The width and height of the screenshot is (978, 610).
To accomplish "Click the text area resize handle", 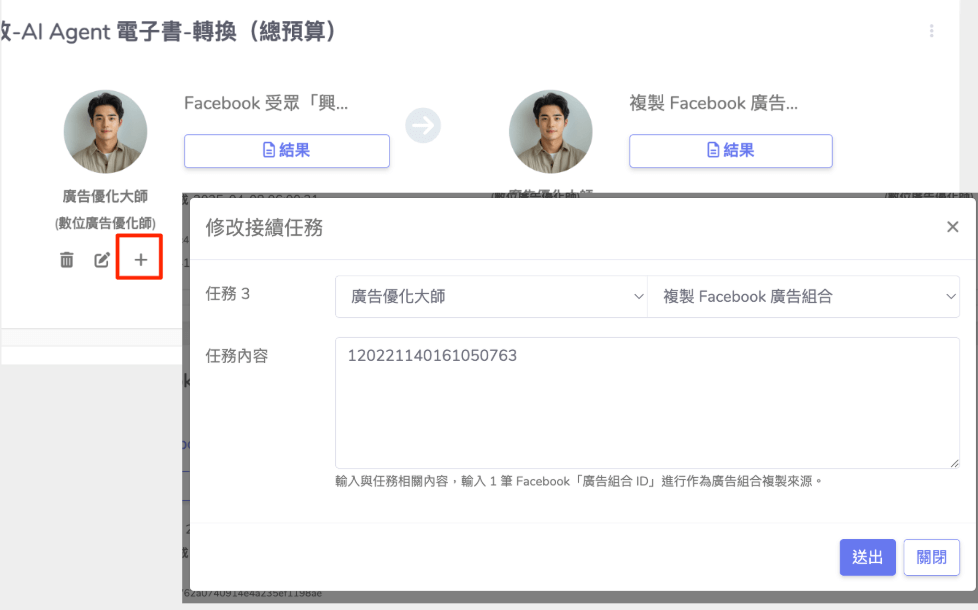I will (x=954, y=463).
